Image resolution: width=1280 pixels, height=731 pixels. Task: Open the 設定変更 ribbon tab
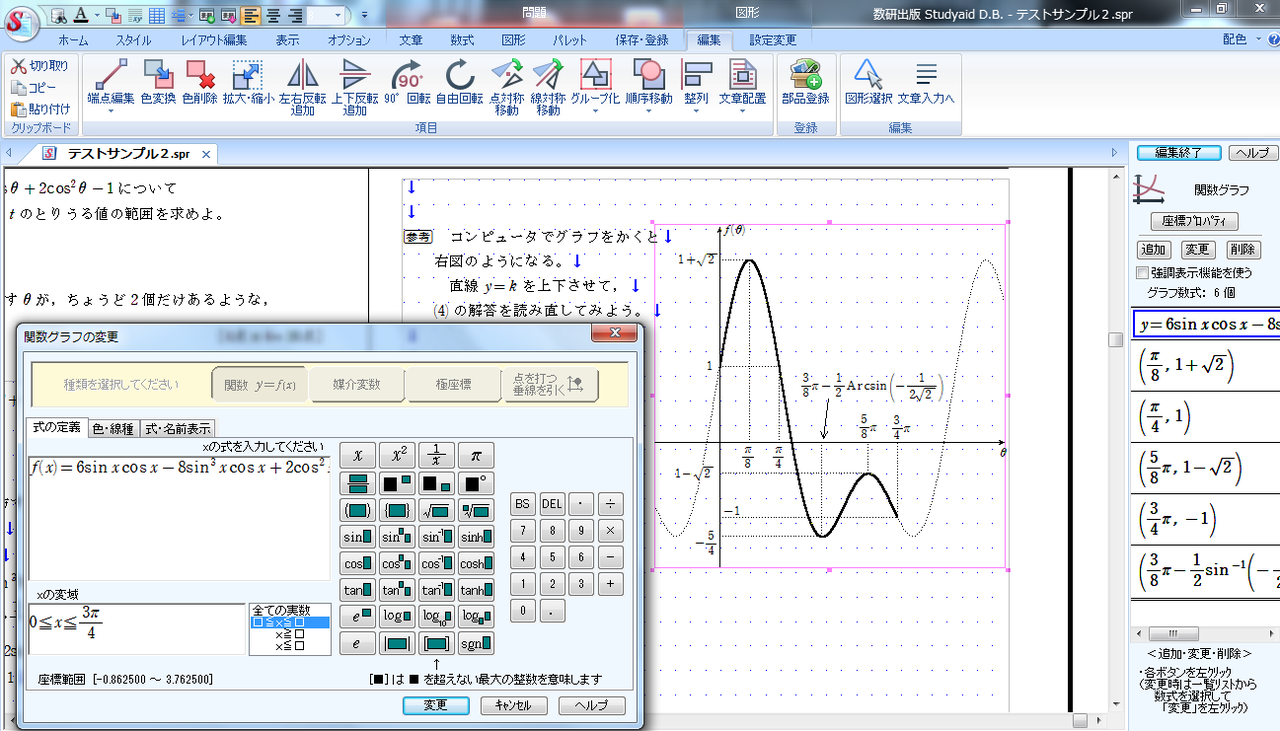(773, 41)
